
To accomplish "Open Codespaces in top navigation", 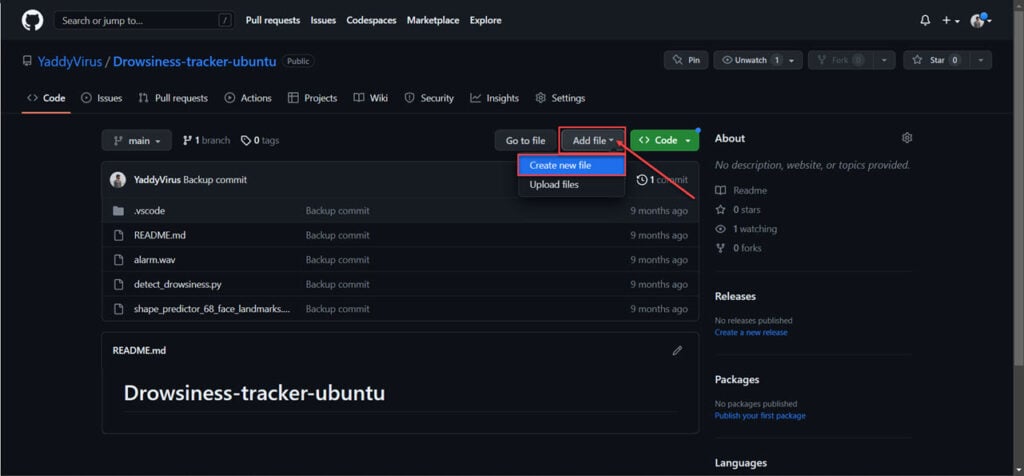I will tap(372, 20).
